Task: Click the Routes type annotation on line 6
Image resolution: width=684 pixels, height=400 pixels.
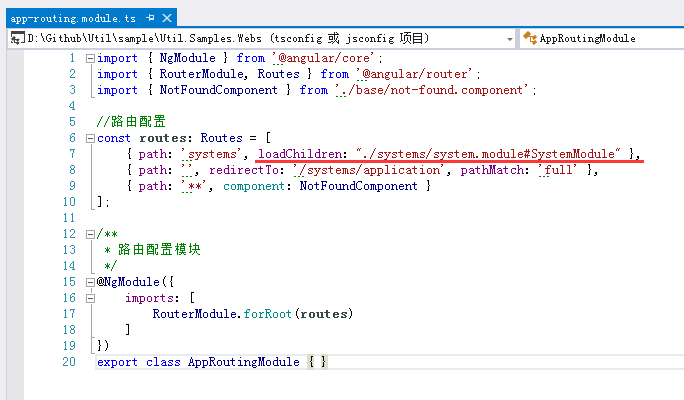Action: coord(221,138)
